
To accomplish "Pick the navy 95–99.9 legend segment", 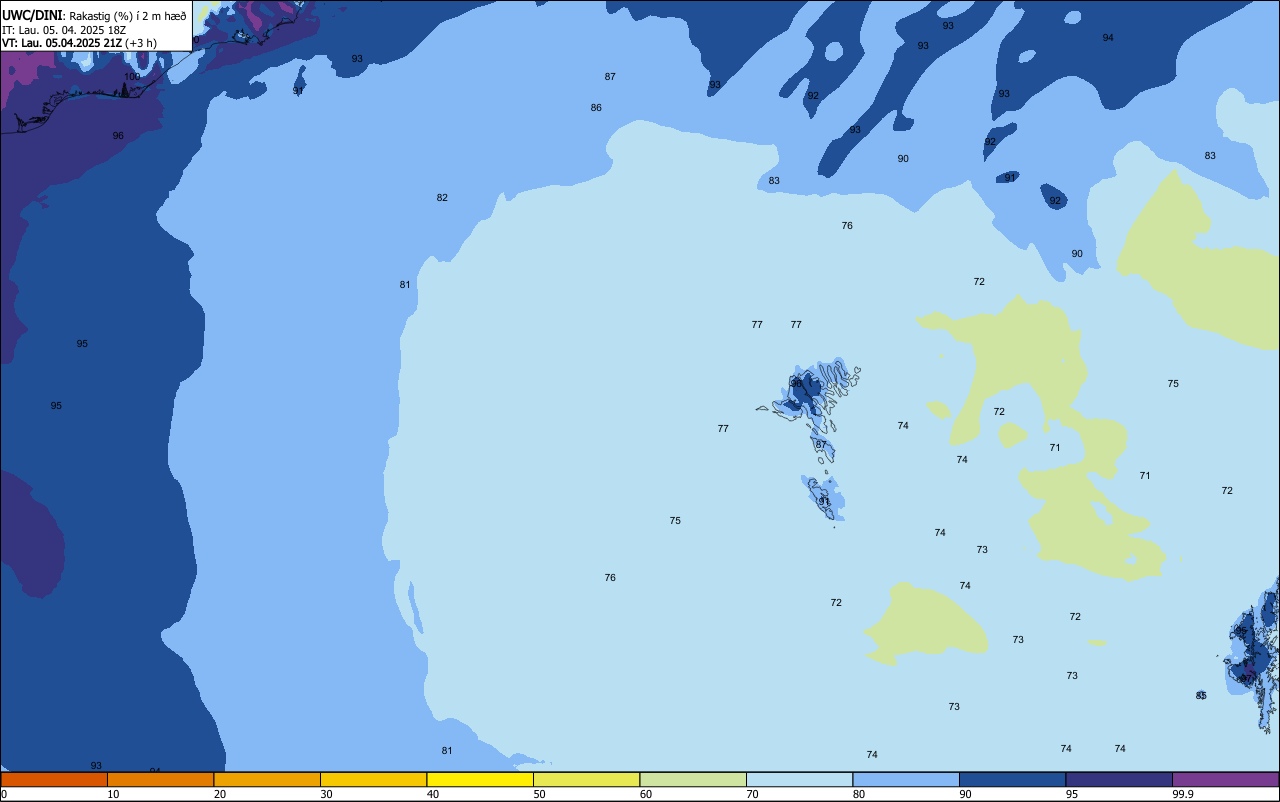I will [x=1119, y=779].
